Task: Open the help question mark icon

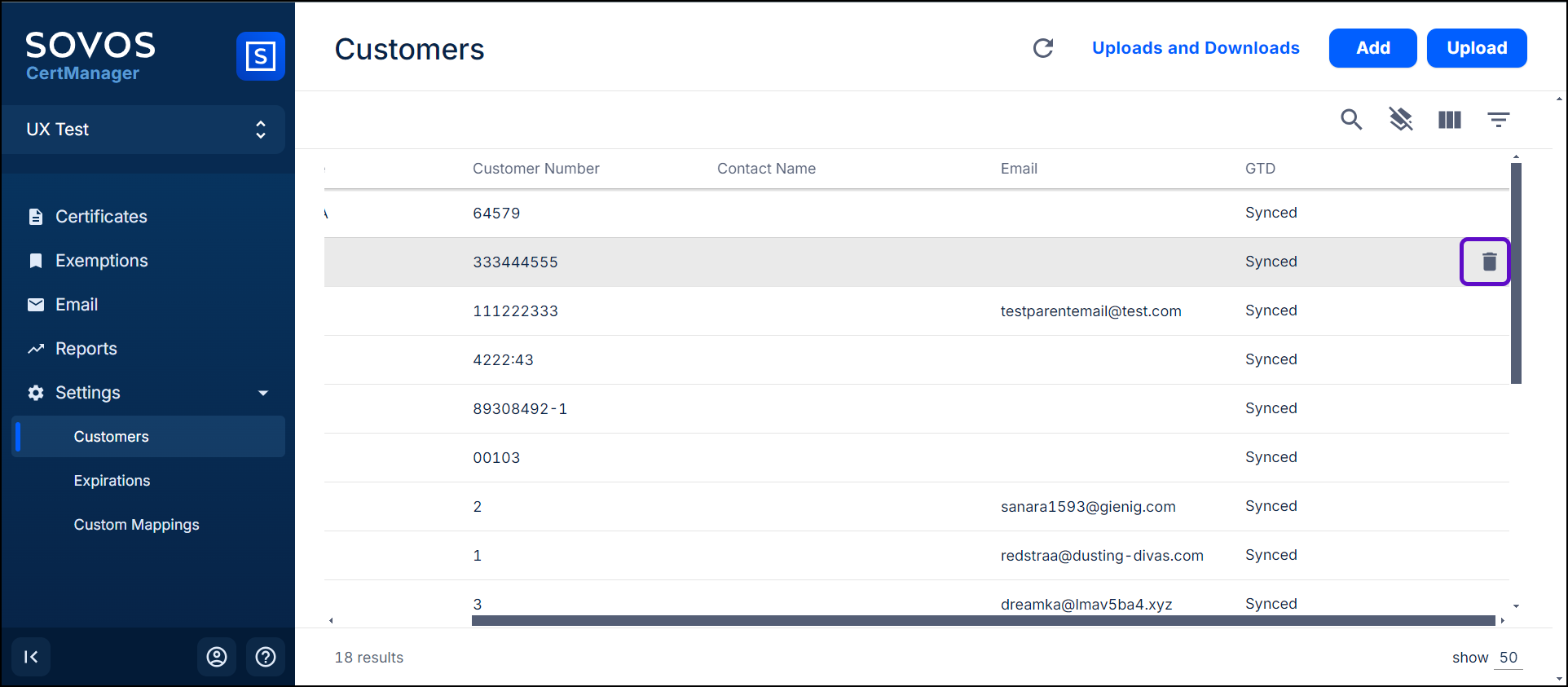Action: pyautogui.click(x=266, y=657)
